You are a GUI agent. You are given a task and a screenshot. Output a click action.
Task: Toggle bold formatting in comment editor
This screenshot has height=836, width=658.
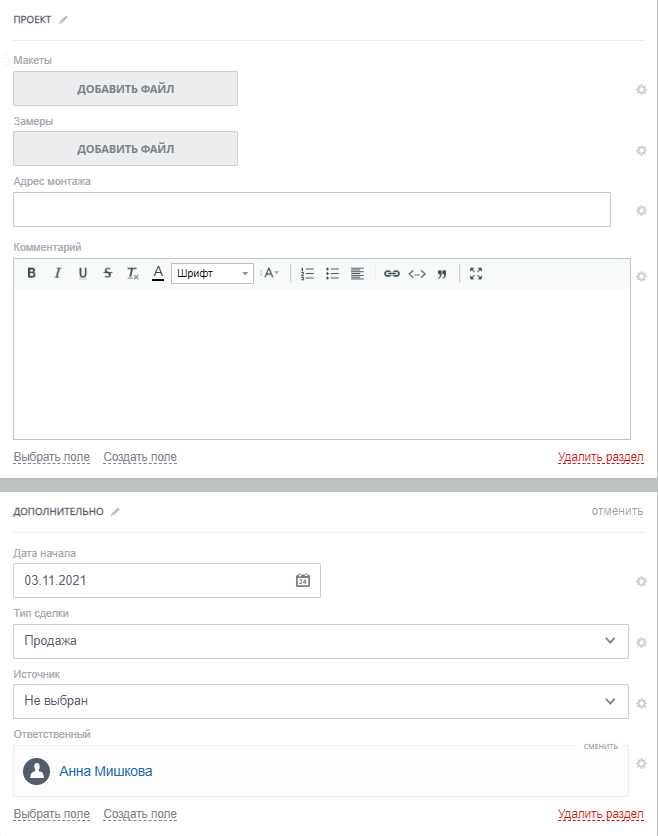point(31,274)
